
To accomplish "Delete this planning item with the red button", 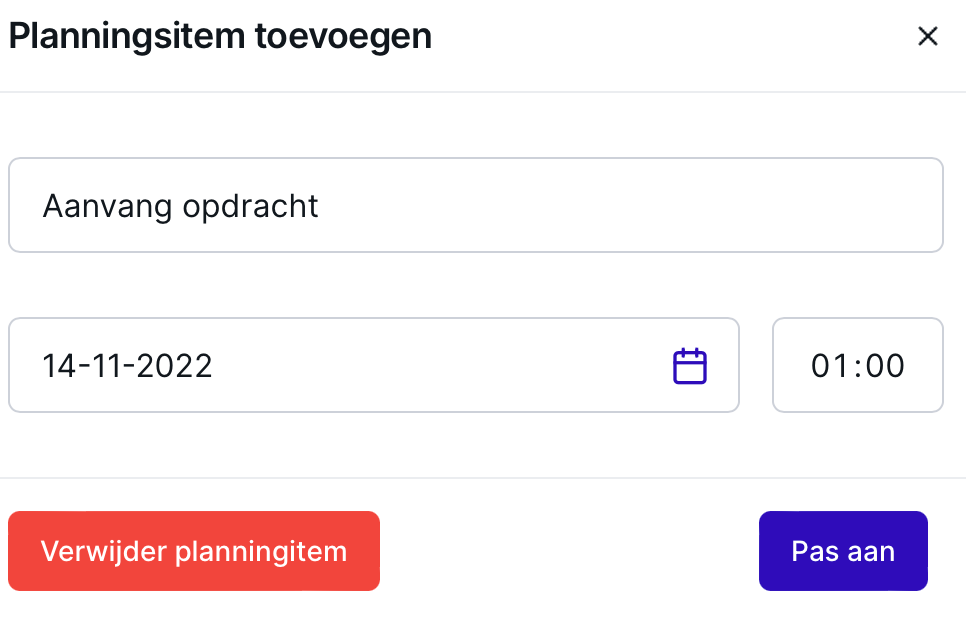I will click(194, 551).
